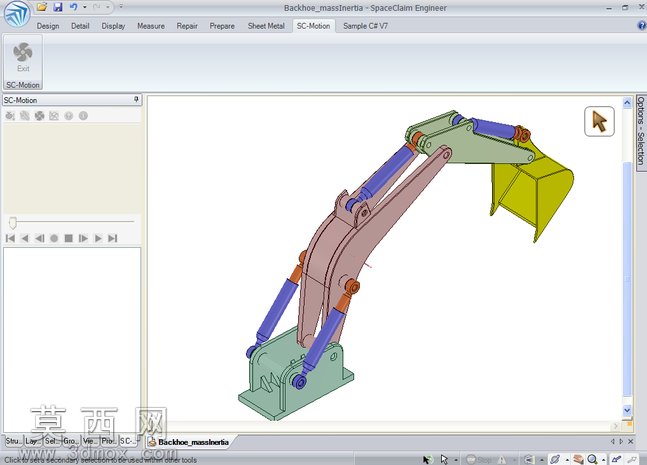Open the Sample C# V7 tab
Viewport: 647px width, 465px height.
pyautogui.click(x=365, y=26)
